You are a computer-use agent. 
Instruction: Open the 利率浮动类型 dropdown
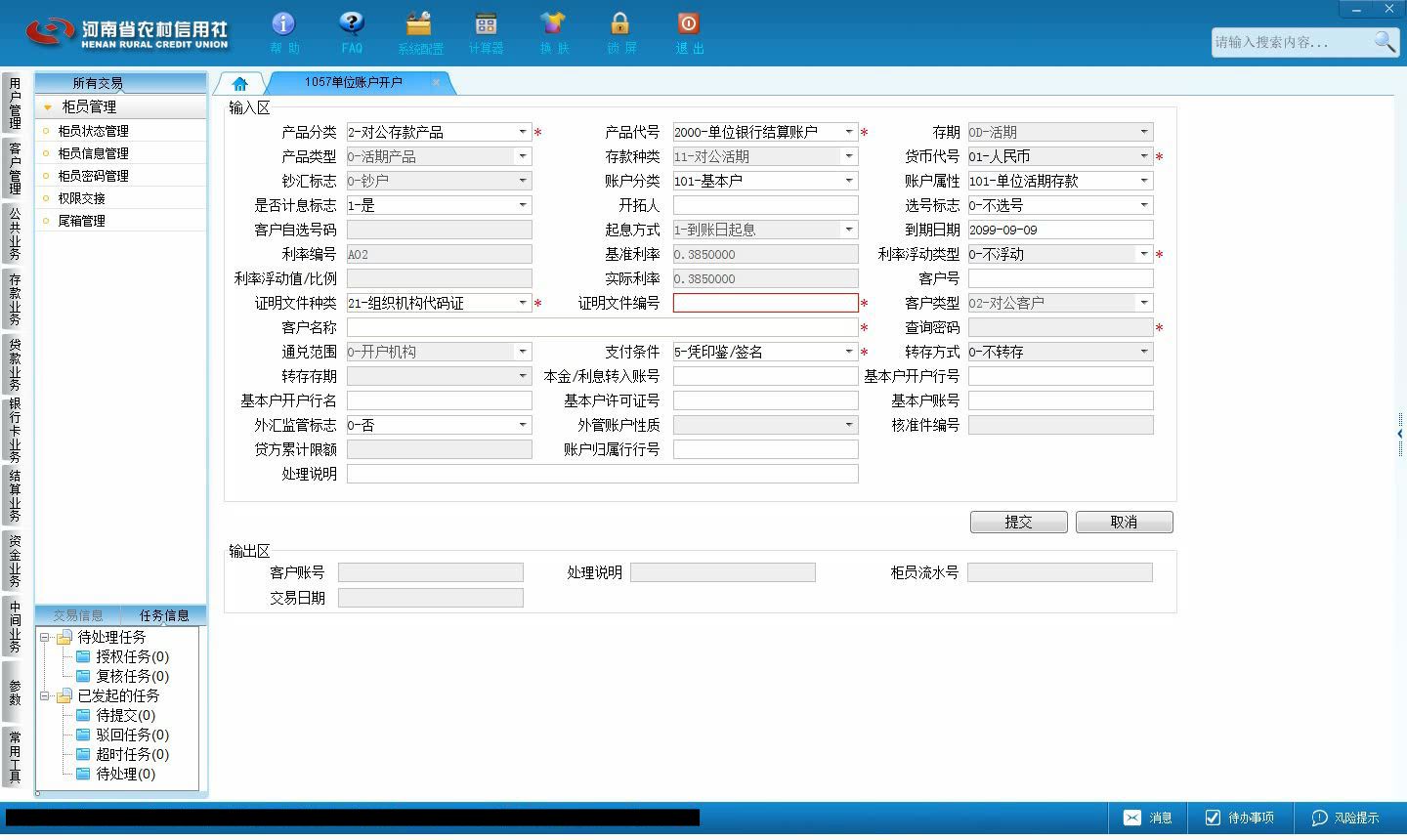[x=1144, y=254]
